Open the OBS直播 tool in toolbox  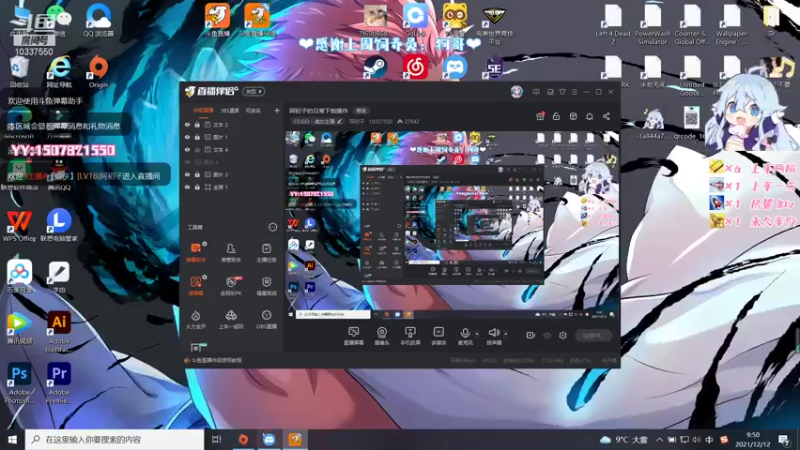266,319
